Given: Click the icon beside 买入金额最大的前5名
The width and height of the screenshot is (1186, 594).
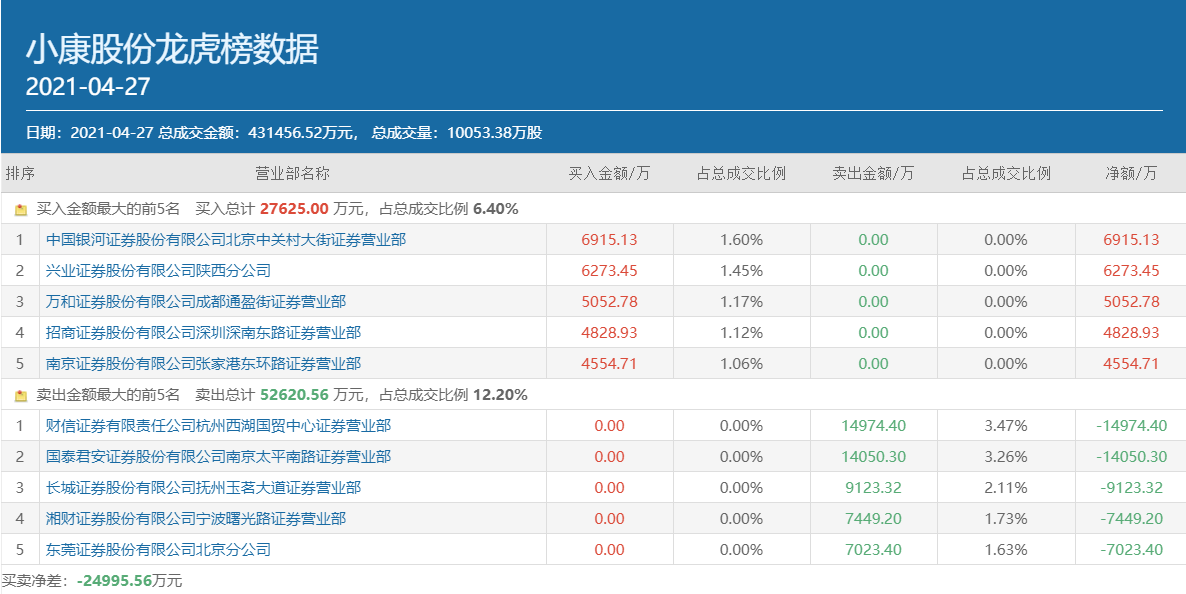Looking at the screenshot, I should [x=21, y=210].
